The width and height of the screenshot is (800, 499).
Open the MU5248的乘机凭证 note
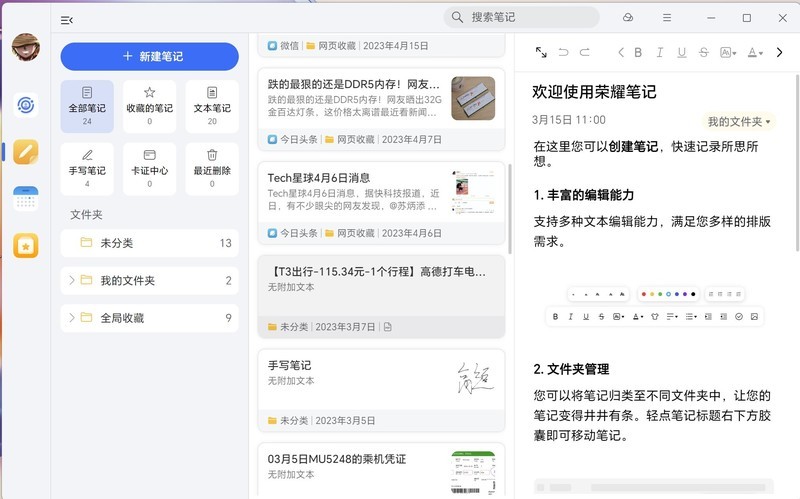pos(381,471)
